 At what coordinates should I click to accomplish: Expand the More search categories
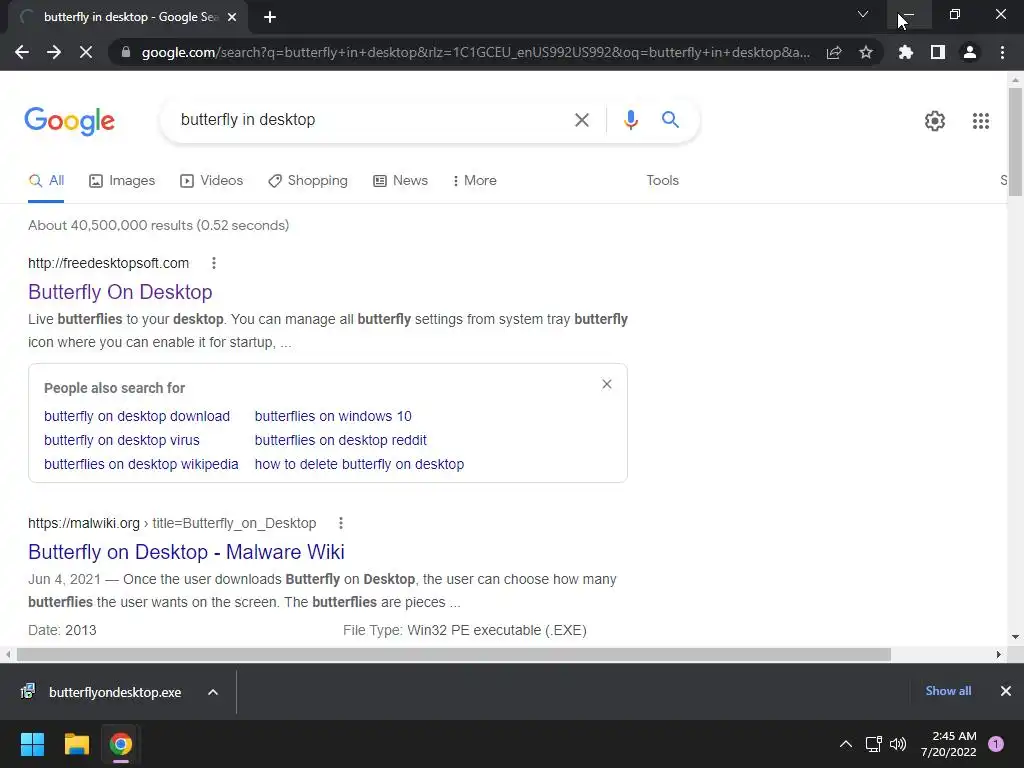tap(474, 181)
